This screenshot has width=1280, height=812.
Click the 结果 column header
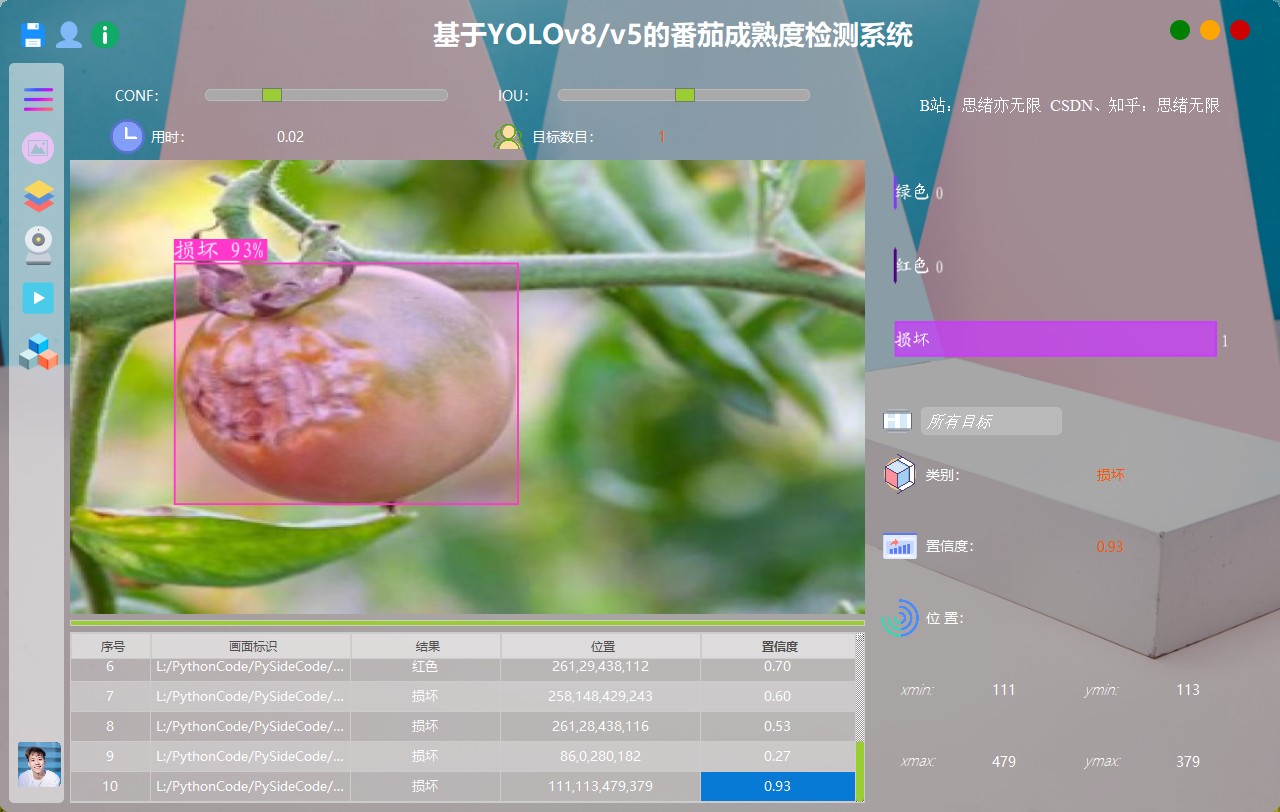tap(426, 646)
